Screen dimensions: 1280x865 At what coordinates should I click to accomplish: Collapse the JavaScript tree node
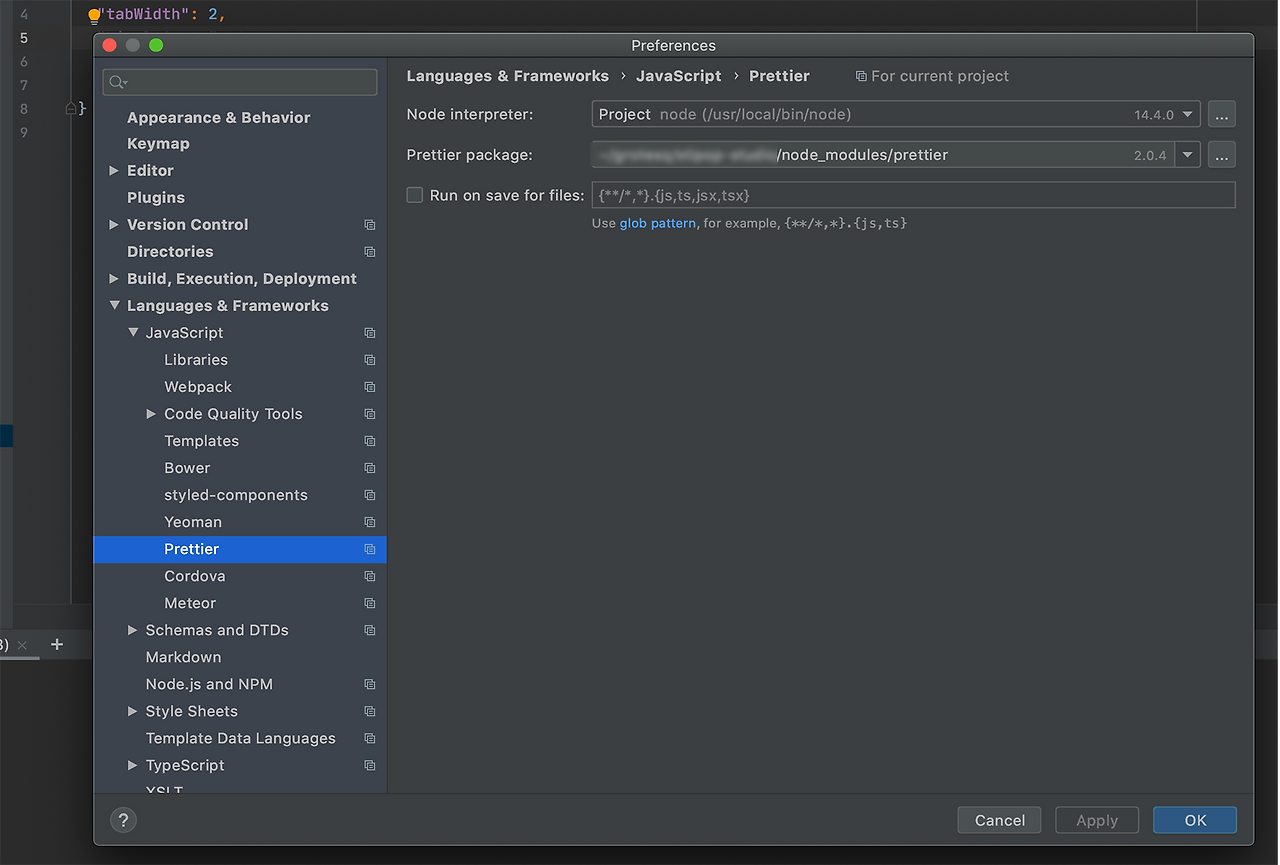click(x=133, y=333)
